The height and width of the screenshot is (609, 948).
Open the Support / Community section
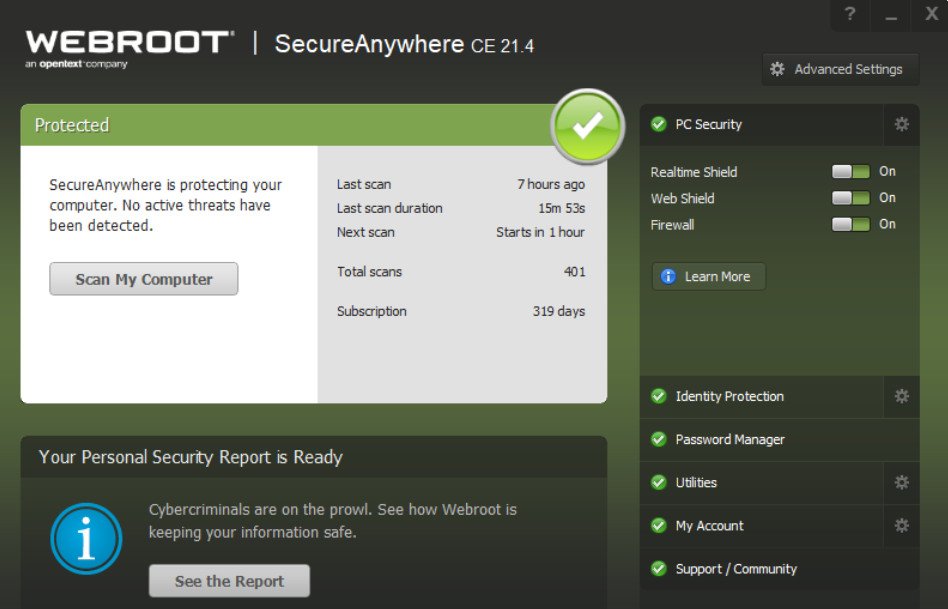pyautogui.click(x=779, y=569)
